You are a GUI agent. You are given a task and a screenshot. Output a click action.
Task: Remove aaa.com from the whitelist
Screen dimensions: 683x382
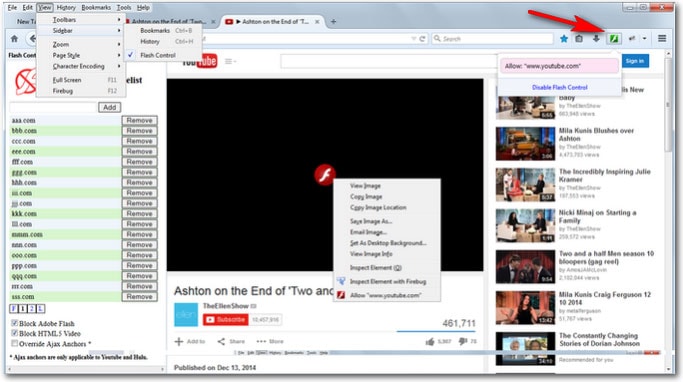coord(139,120)
